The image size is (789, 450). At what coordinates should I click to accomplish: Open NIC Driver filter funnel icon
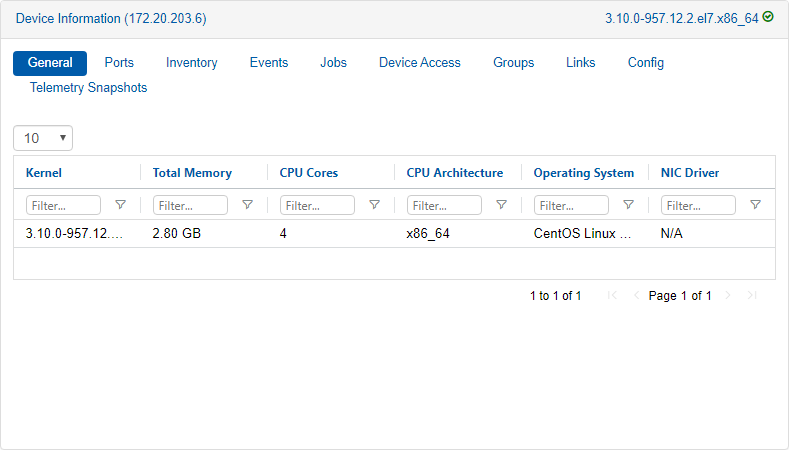(756, 205)
